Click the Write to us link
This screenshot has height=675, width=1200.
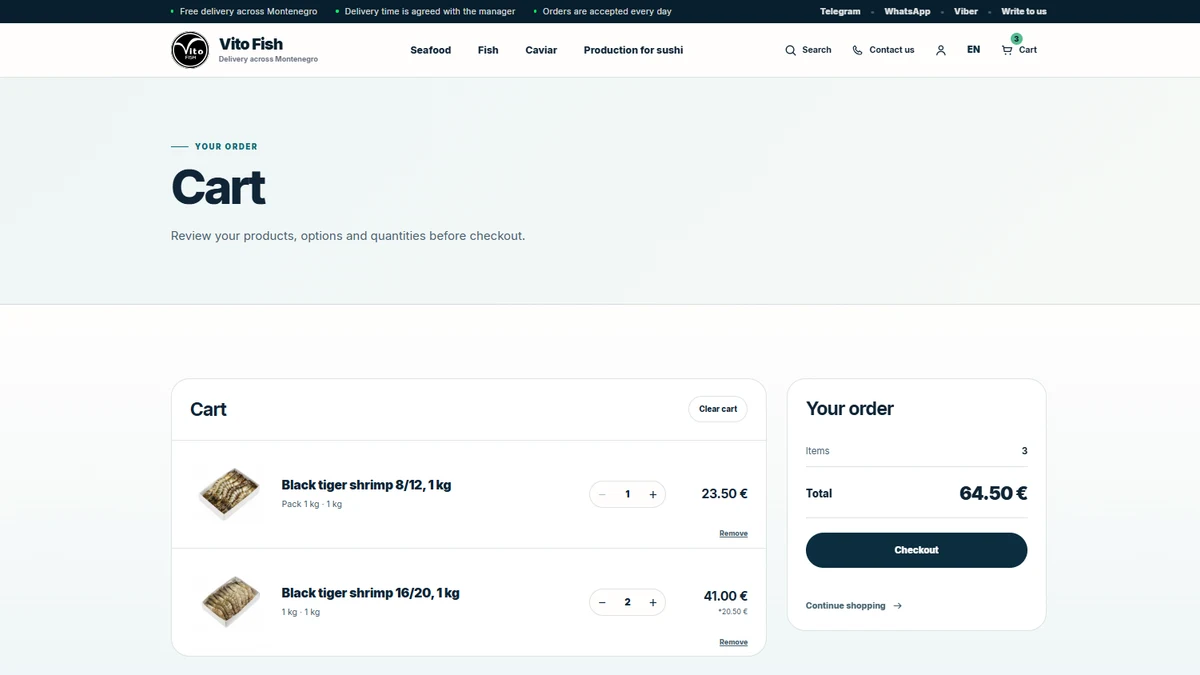click(x=1024, y=12)
